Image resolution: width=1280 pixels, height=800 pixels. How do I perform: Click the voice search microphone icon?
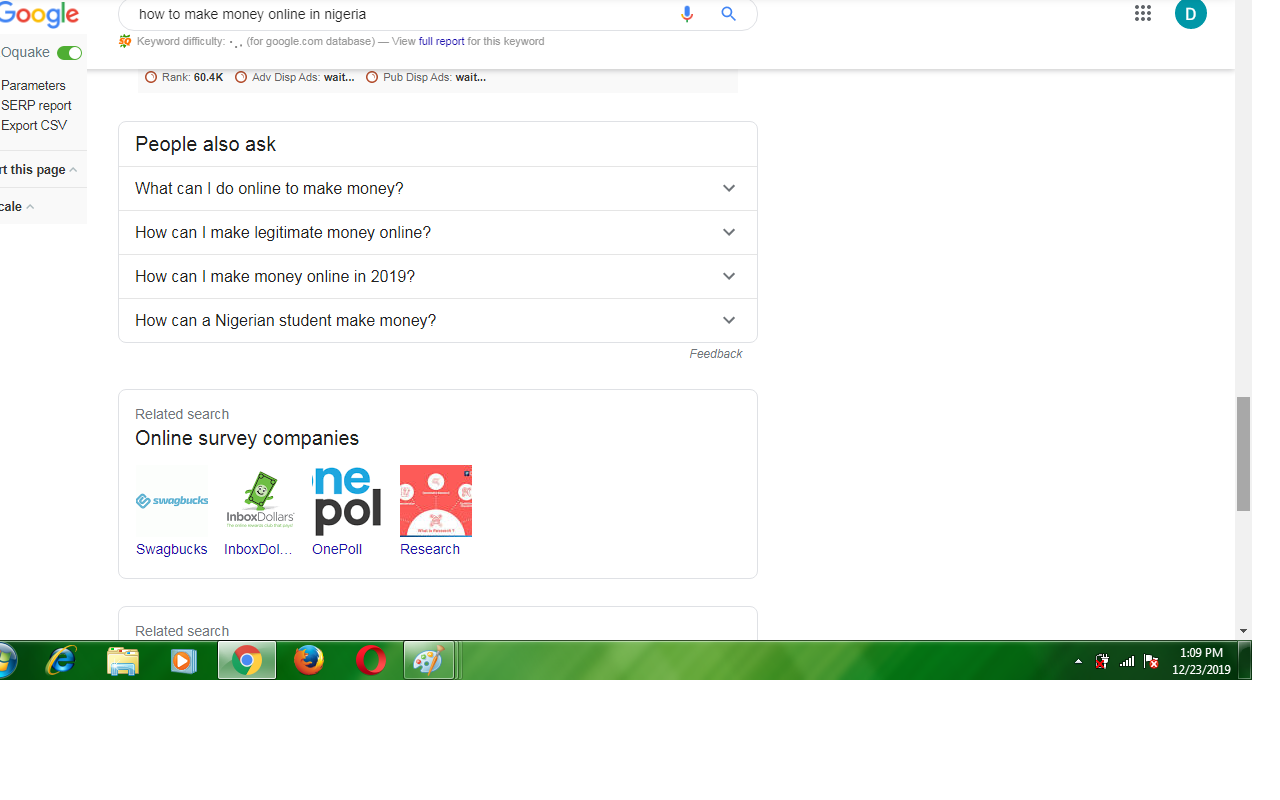pos(687,14)
